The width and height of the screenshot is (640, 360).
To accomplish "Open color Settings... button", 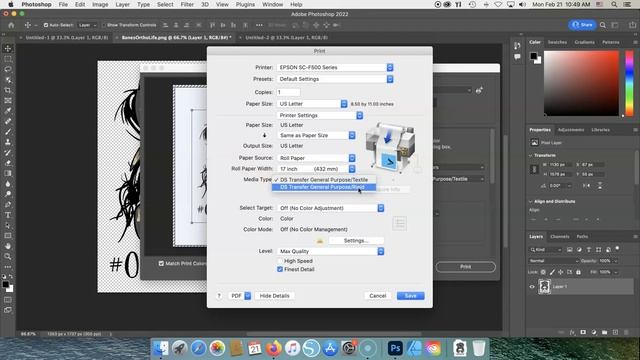I will tap(356, 241).
